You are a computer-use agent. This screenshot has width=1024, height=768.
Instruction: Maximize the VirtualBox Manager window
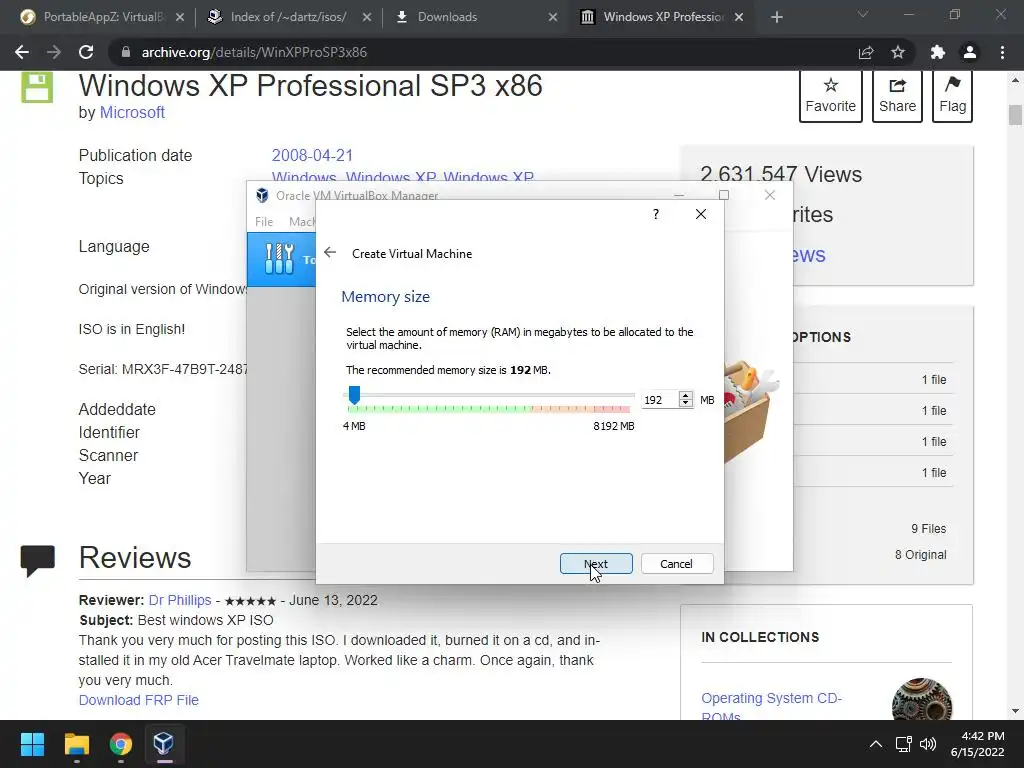724,195
